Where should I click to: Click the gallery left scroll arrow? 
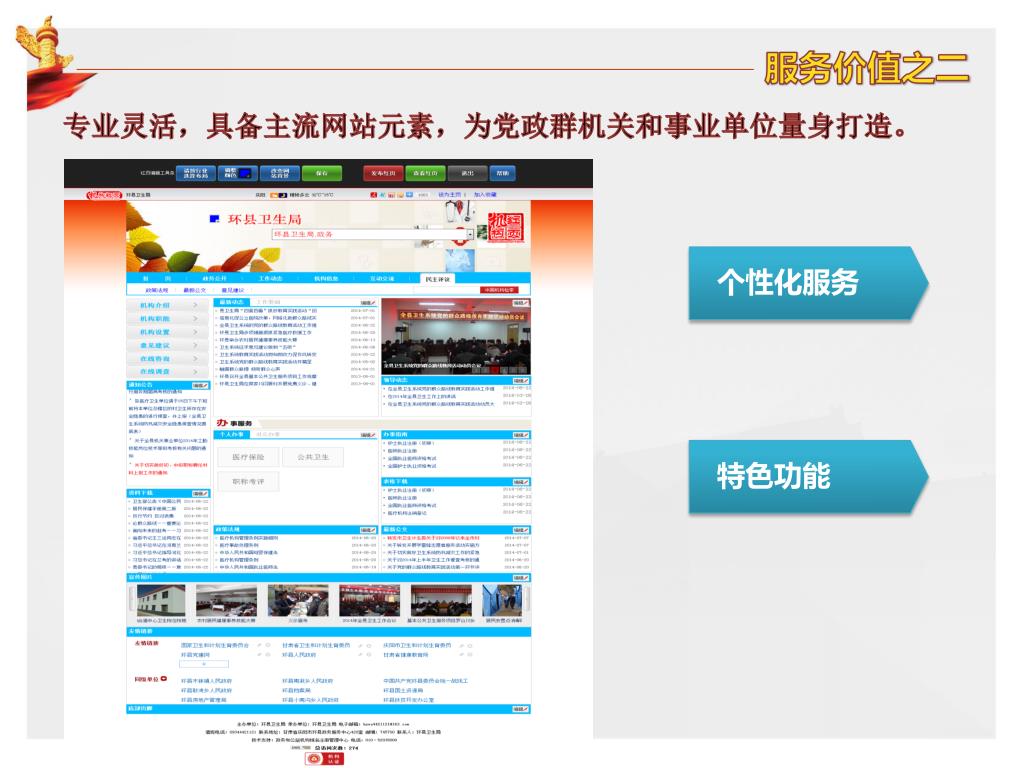[x=131, y=600]
